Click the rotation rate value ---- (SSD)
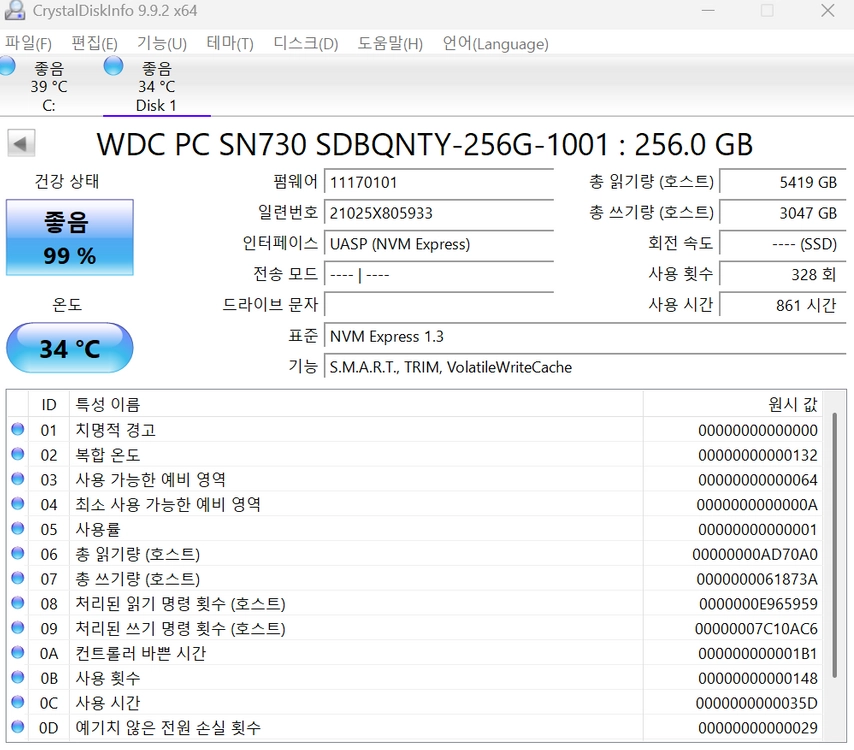Viewport: 854px width, 750px height. [783, 243]
